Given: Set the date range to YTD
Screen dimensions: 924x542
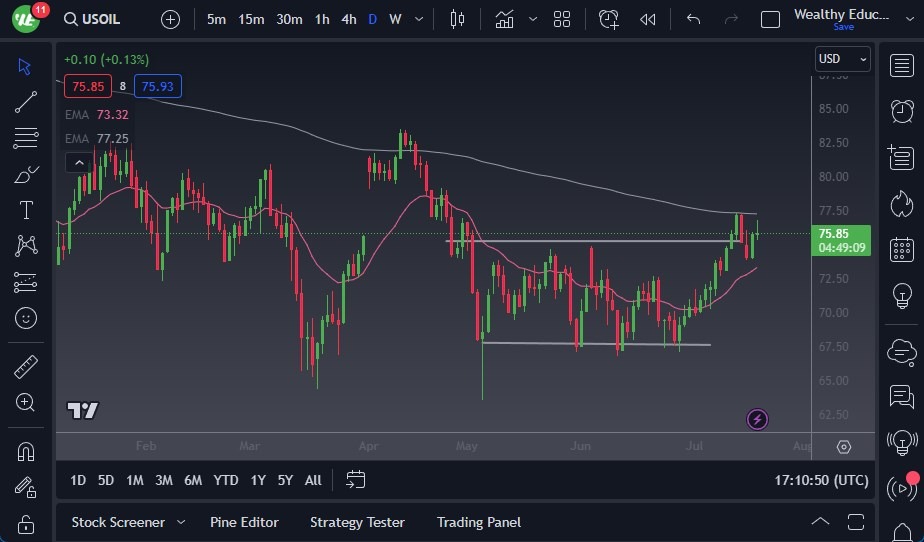Looking at the screenshot, I should click(x=226, y=480).
